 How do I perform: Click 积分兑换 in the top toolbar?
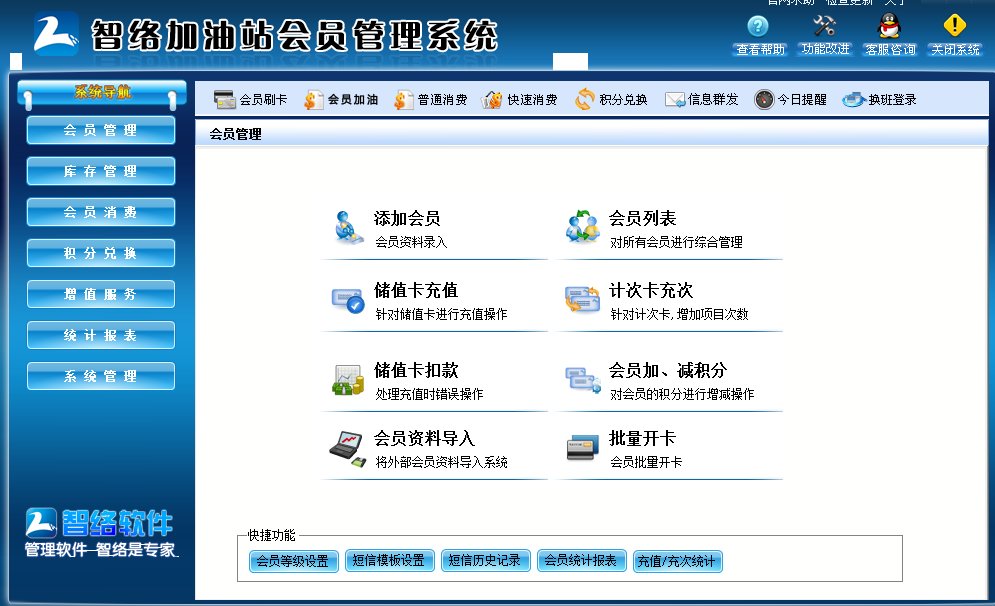tap(611, 100)
